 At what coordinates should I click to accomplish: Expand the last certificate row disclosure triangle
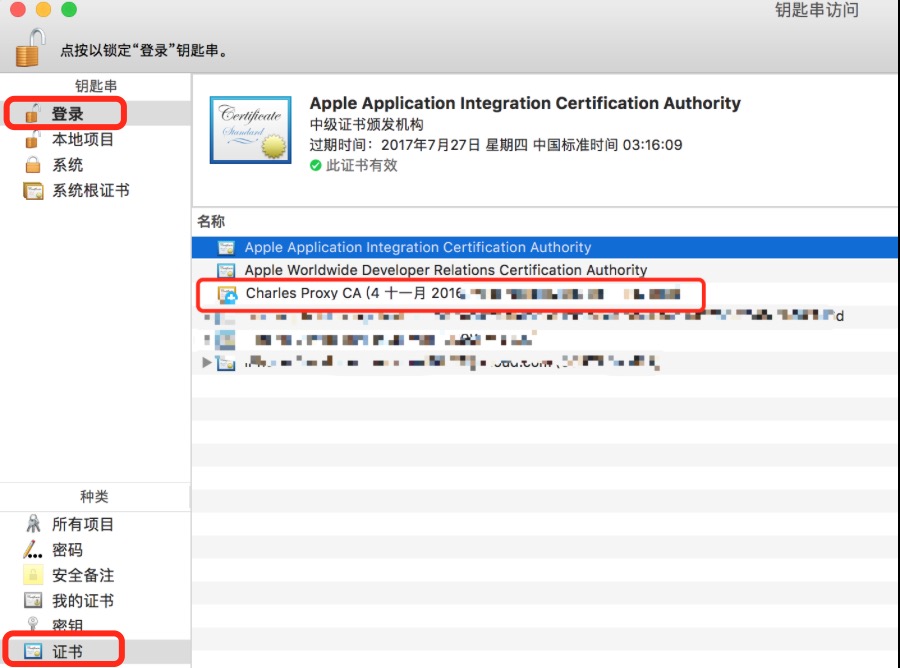pos(207,362)
